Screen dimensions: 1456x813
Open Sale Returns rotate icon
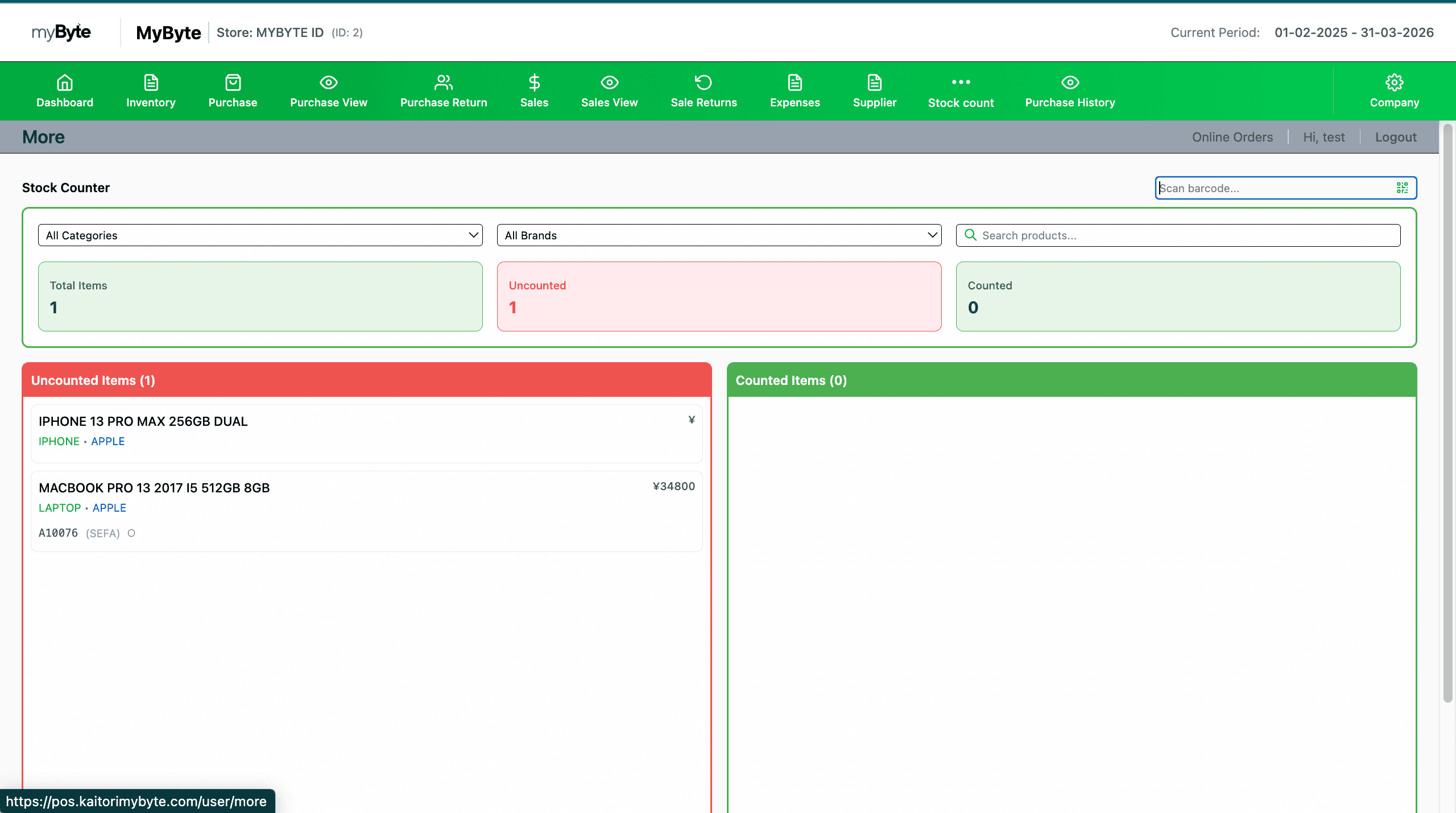[x=704, y=83]
